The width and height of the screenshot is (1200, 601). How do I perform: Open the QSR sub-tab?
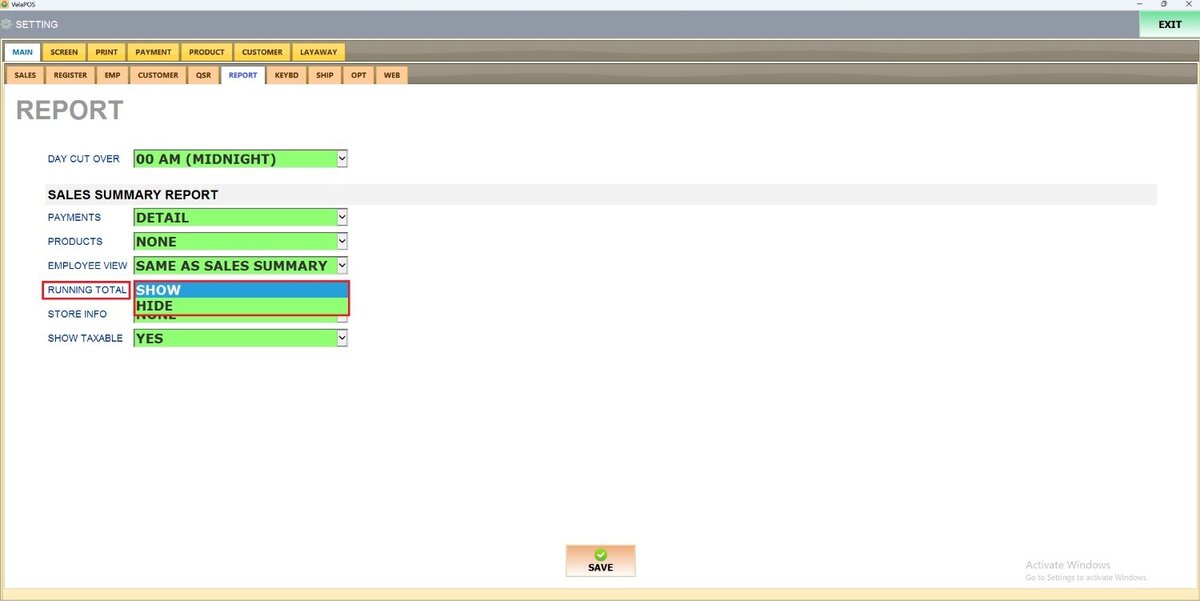[203, 75]
